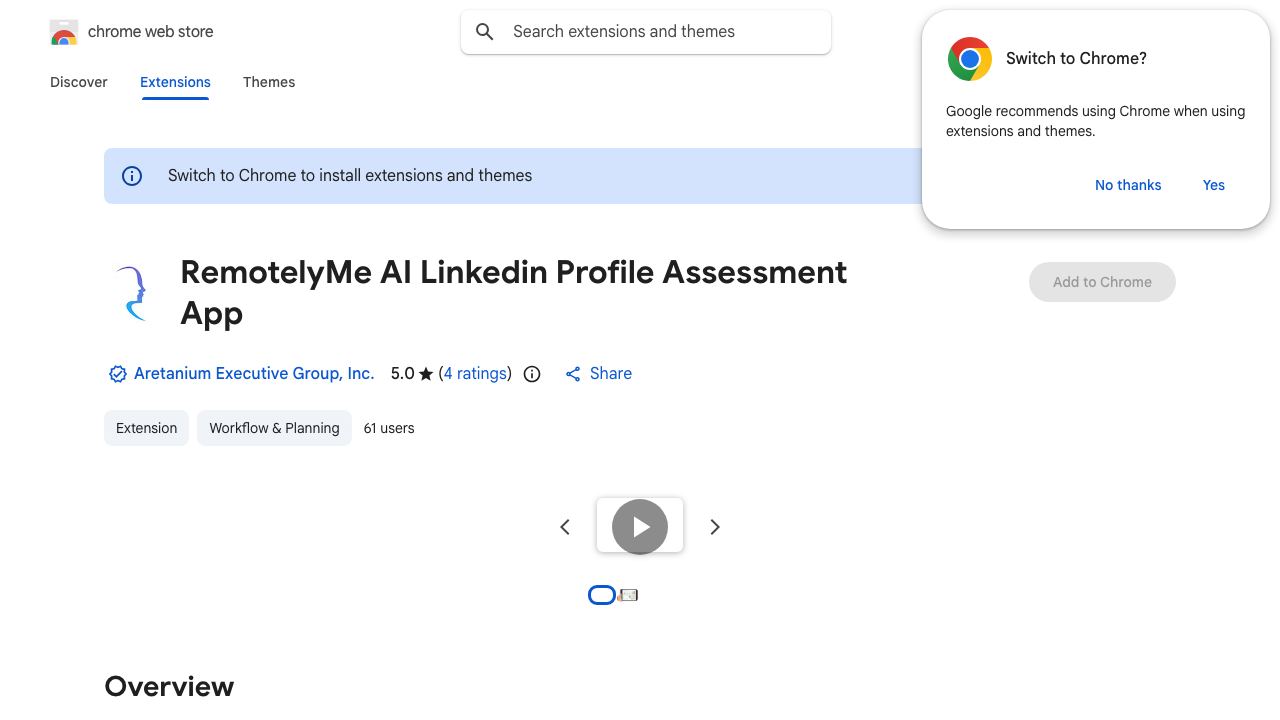Viewport: 1280px width, 720px height.
Task: Open the Chrome Web Store home logo
Action: 64,32
